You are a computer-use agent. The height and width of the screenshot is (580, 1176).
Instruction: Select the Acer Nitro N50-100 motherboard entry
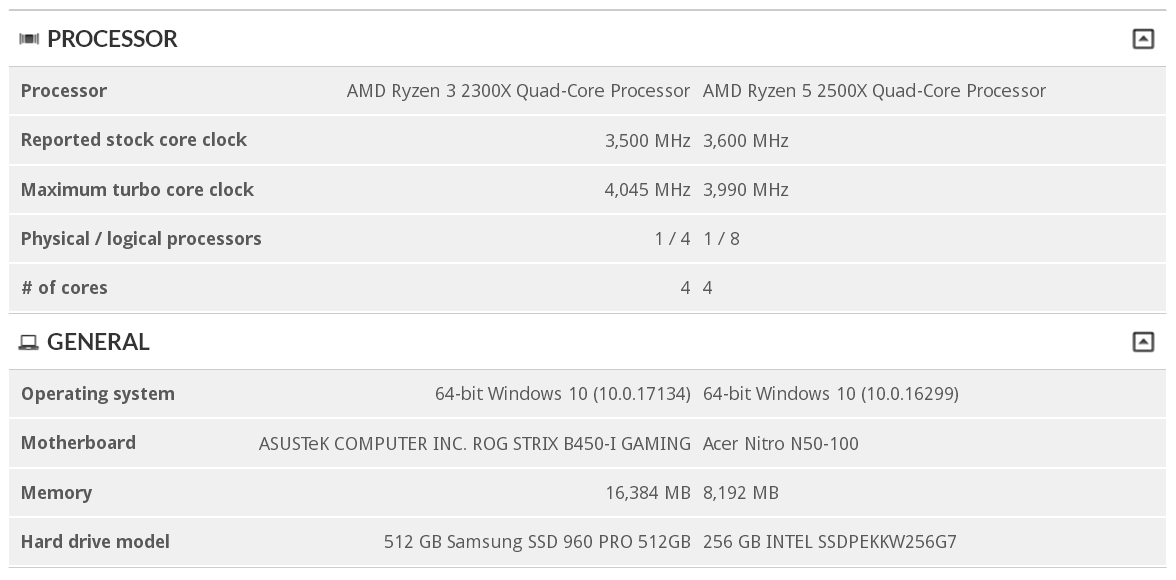[x=781, y=443]
